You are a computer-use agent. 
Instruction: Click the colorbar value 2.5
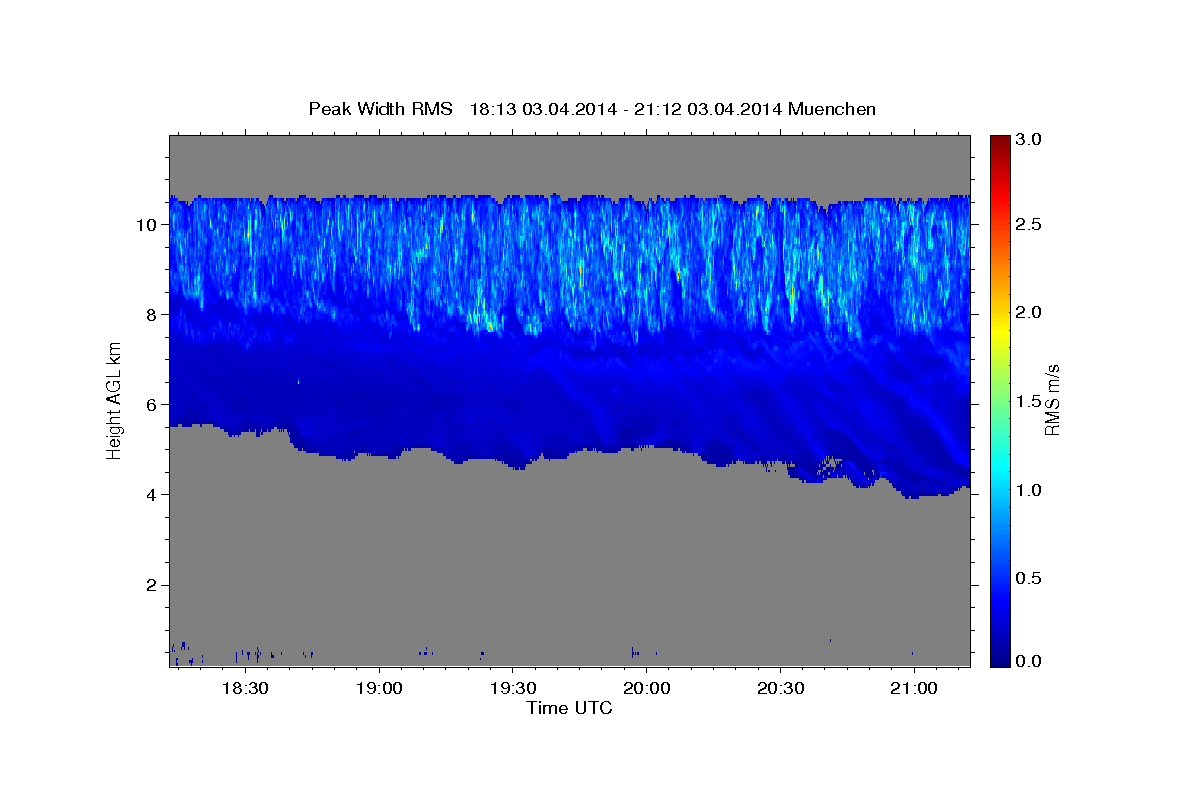[1028, 225]
